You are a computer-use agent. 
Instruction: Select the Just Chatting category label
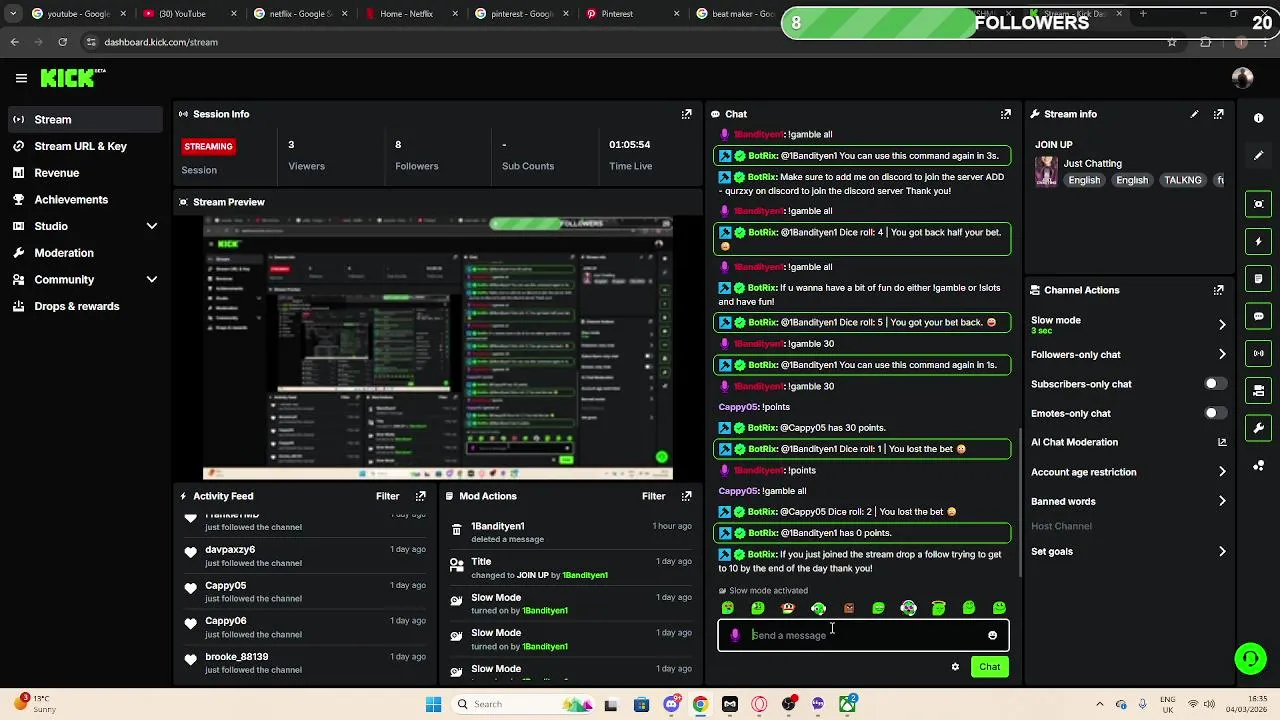[1092, 163]
